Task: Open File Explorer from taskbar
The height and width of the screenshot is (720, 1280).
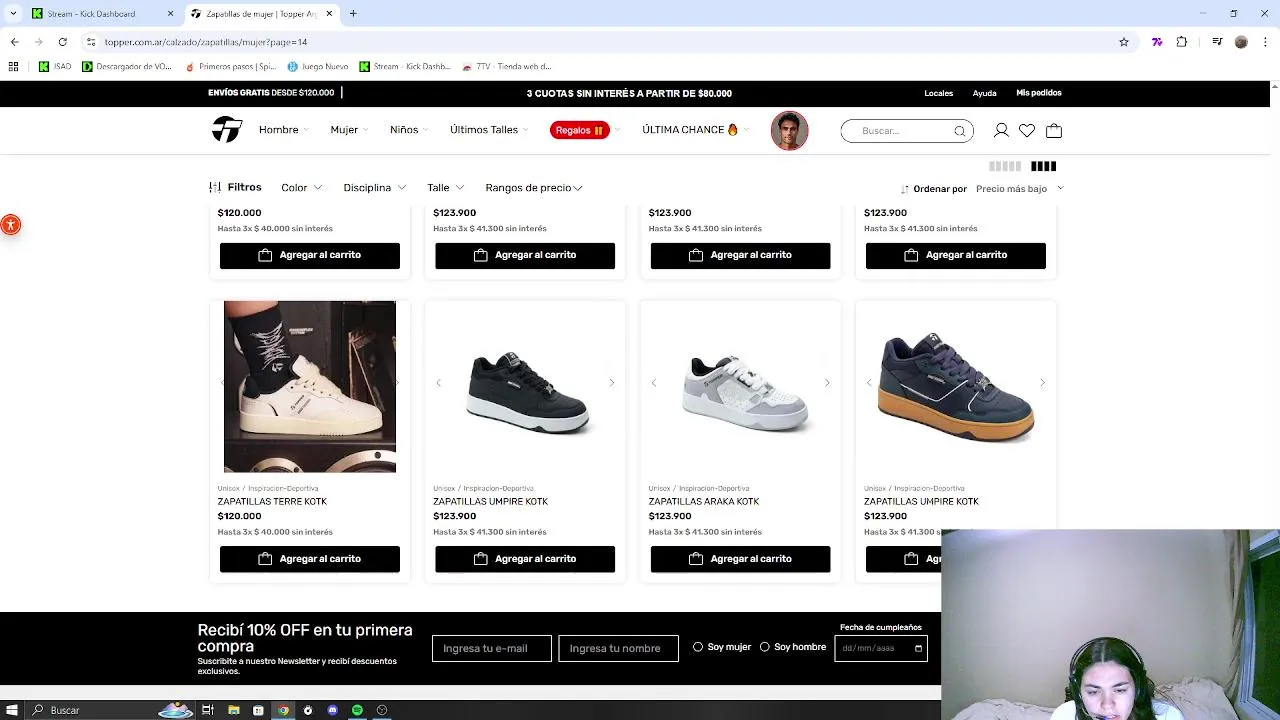Action: pos(233,710)
